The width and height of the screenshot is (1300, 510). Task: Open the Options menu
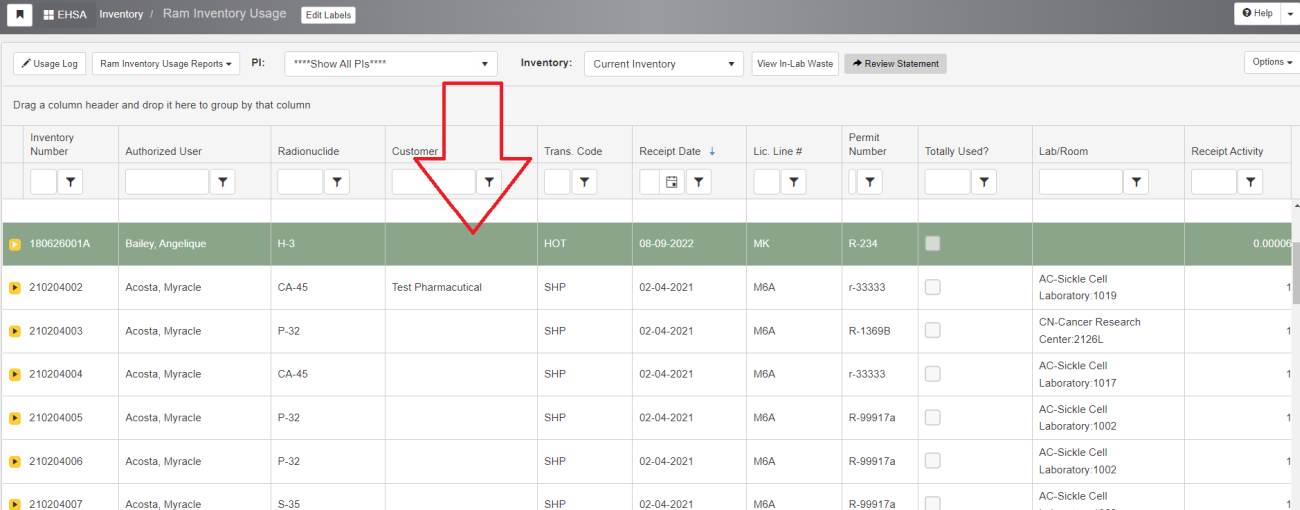1271,62
